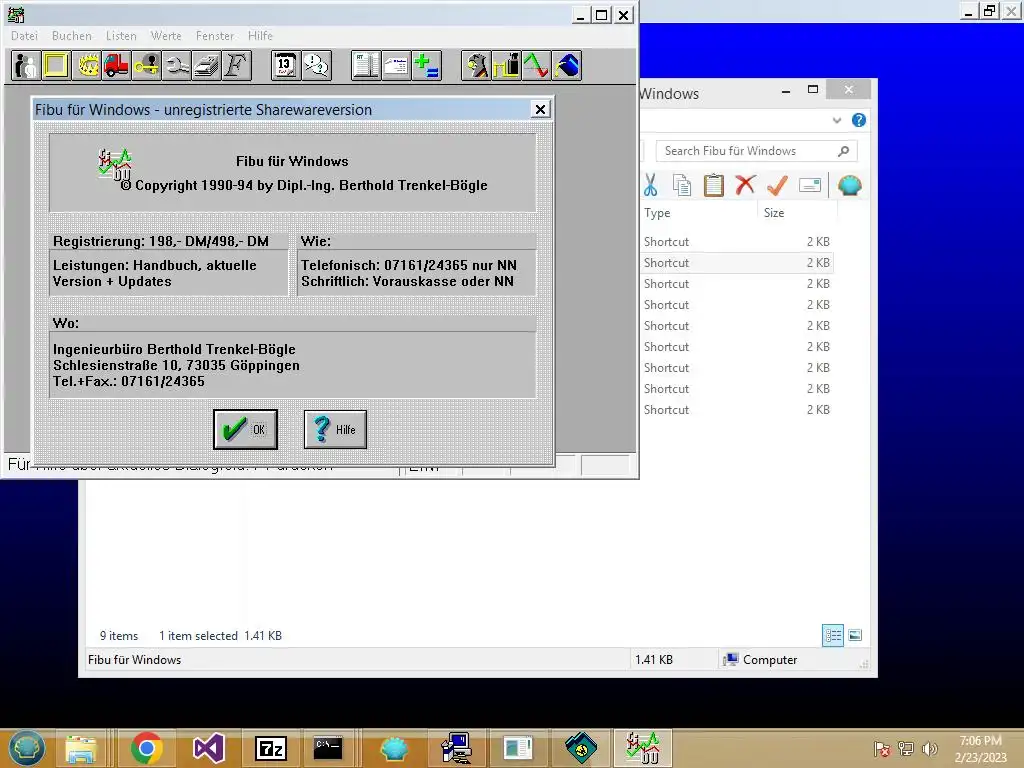Open the Start shell button on taskbar
Screen dimensions: 1024x768
[x=27, y=748]
